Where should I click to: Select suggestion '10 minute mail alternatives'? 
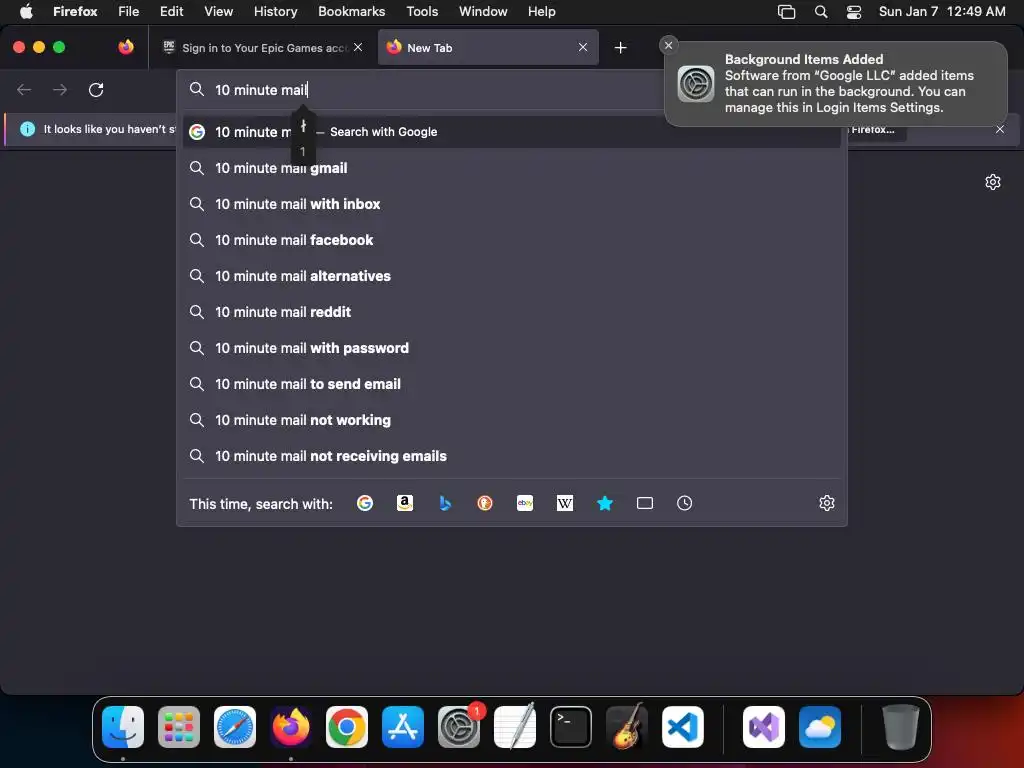(x=511, y=276)
